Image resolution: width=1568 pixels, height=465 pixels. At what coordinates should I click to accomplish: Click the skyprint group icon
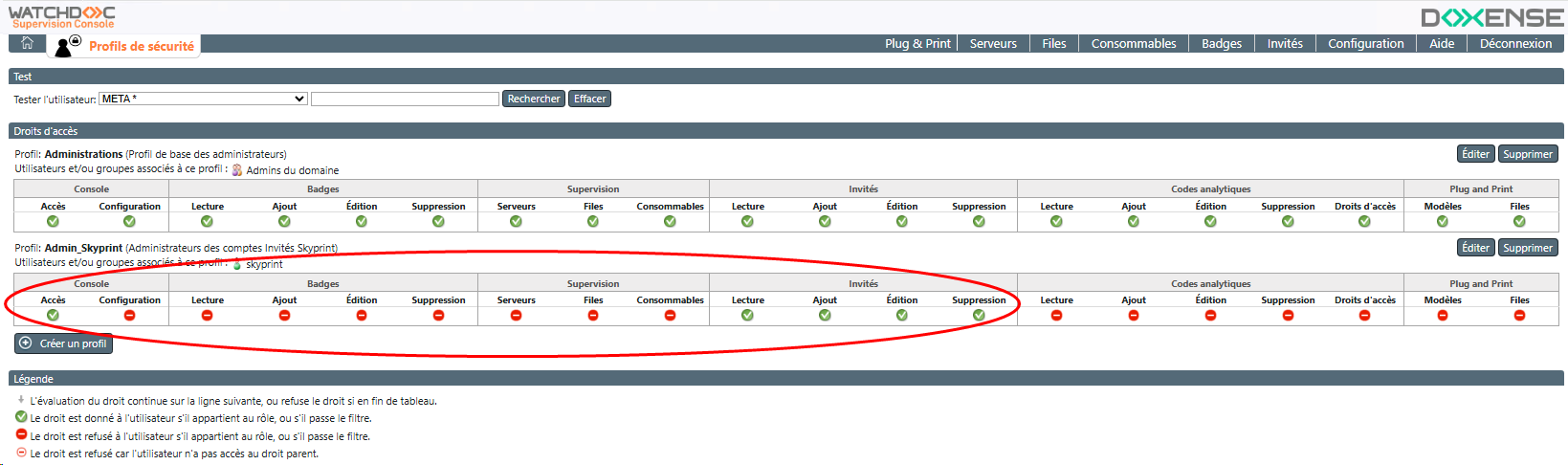(237, 264)
